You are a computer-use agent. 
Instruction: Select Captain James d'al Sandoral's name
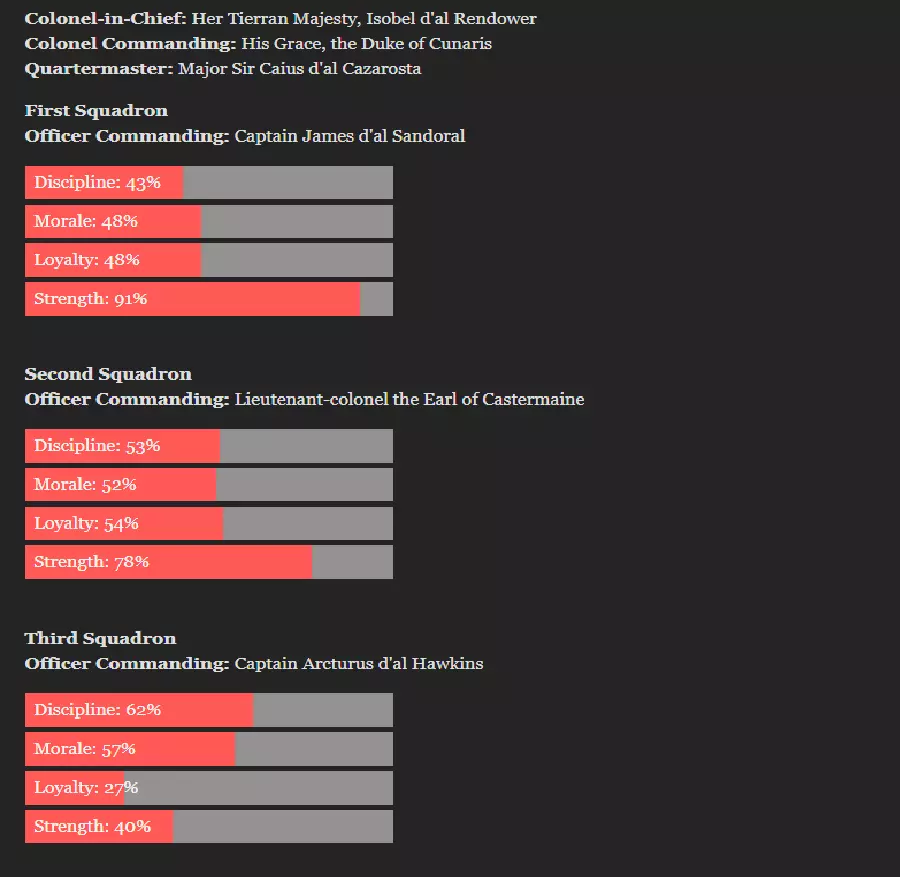tap(349, 136)
